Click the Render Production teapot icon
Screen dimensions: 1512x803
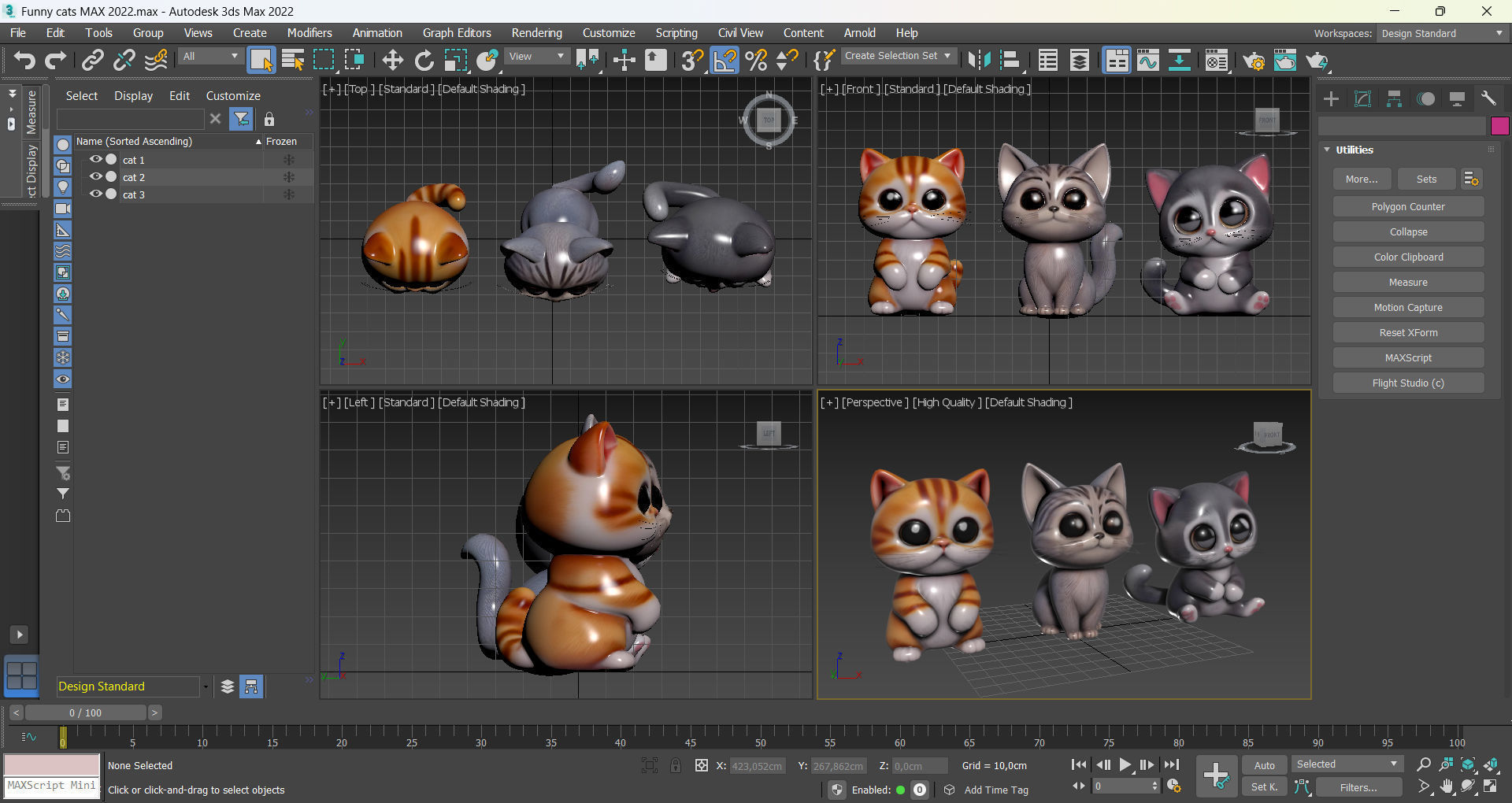pos(1317,60)
